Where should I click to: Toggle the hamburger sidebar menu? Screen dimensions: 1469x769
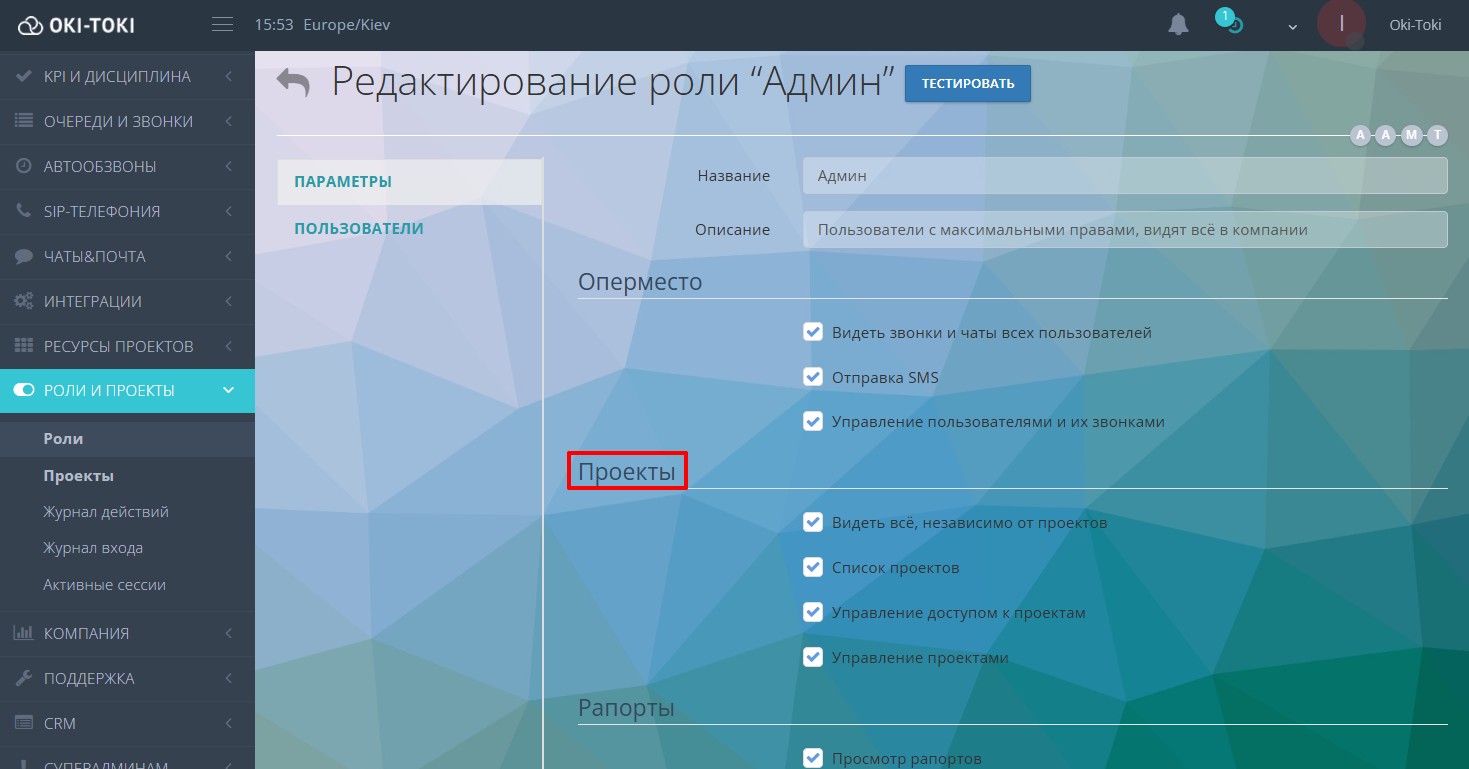(222, 25)
